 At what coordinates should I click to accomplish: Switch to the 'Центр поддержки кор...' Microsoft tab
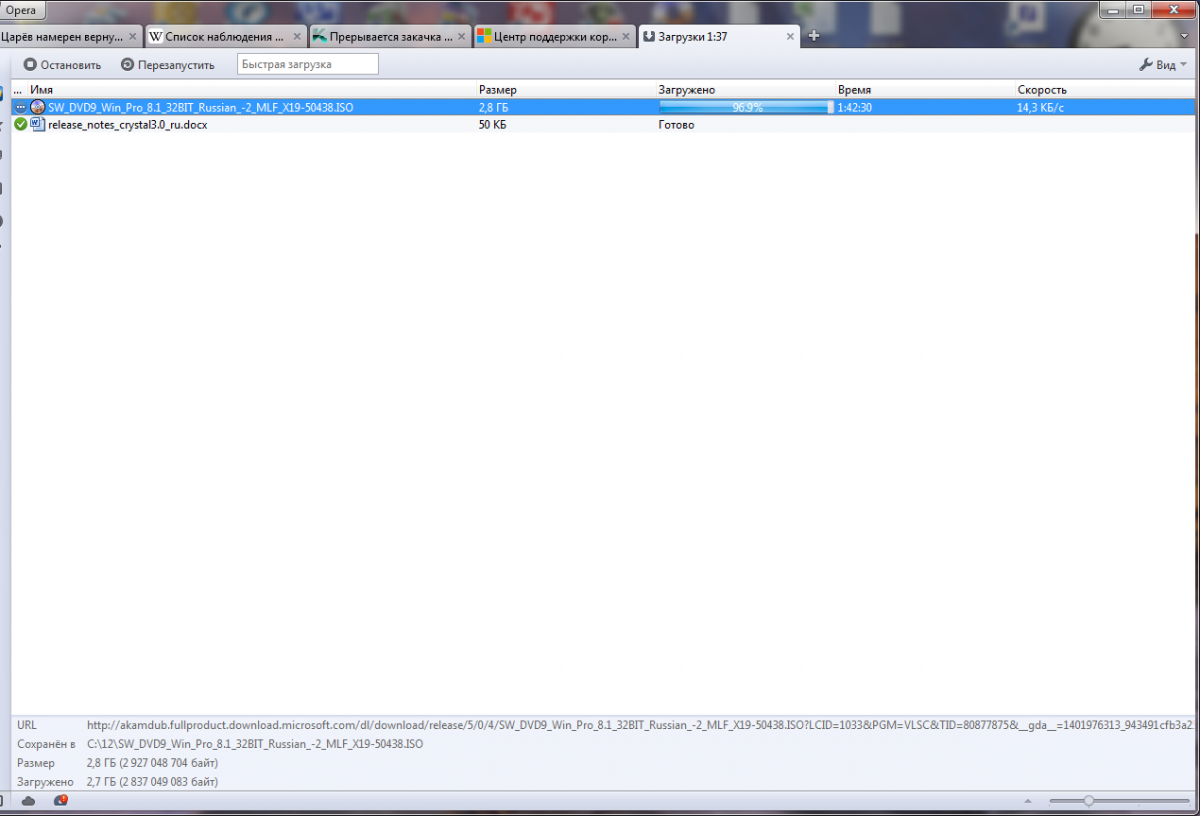pyautogui.click(x=556, y=37)
